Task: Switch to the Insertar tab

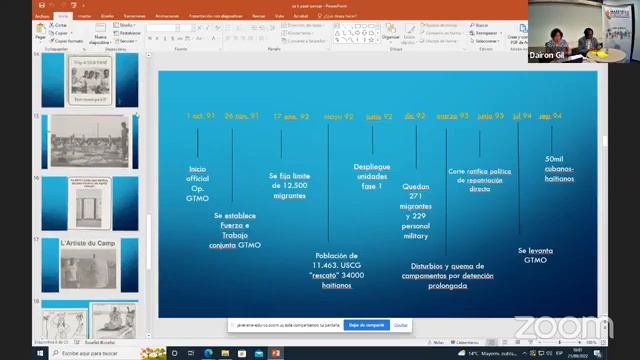Action: (84, 16)
